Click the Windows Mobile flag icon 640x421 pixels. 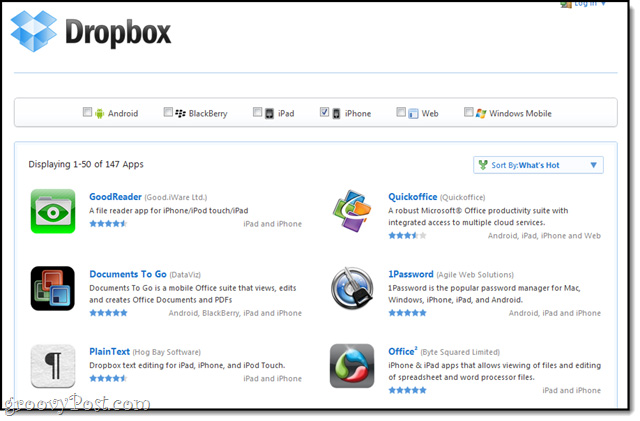pos(481,114)
